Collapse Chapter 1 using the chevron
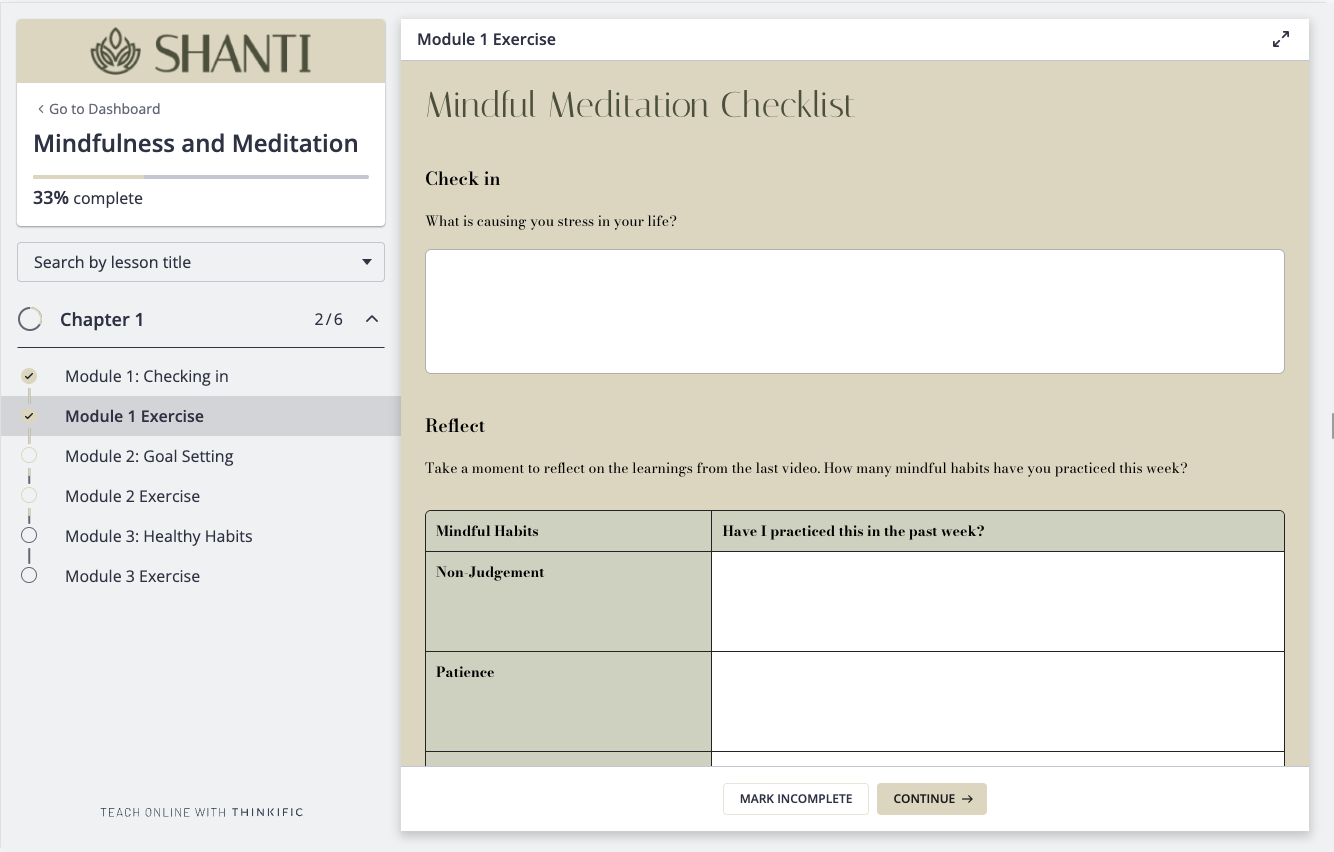 coord(372,319)
